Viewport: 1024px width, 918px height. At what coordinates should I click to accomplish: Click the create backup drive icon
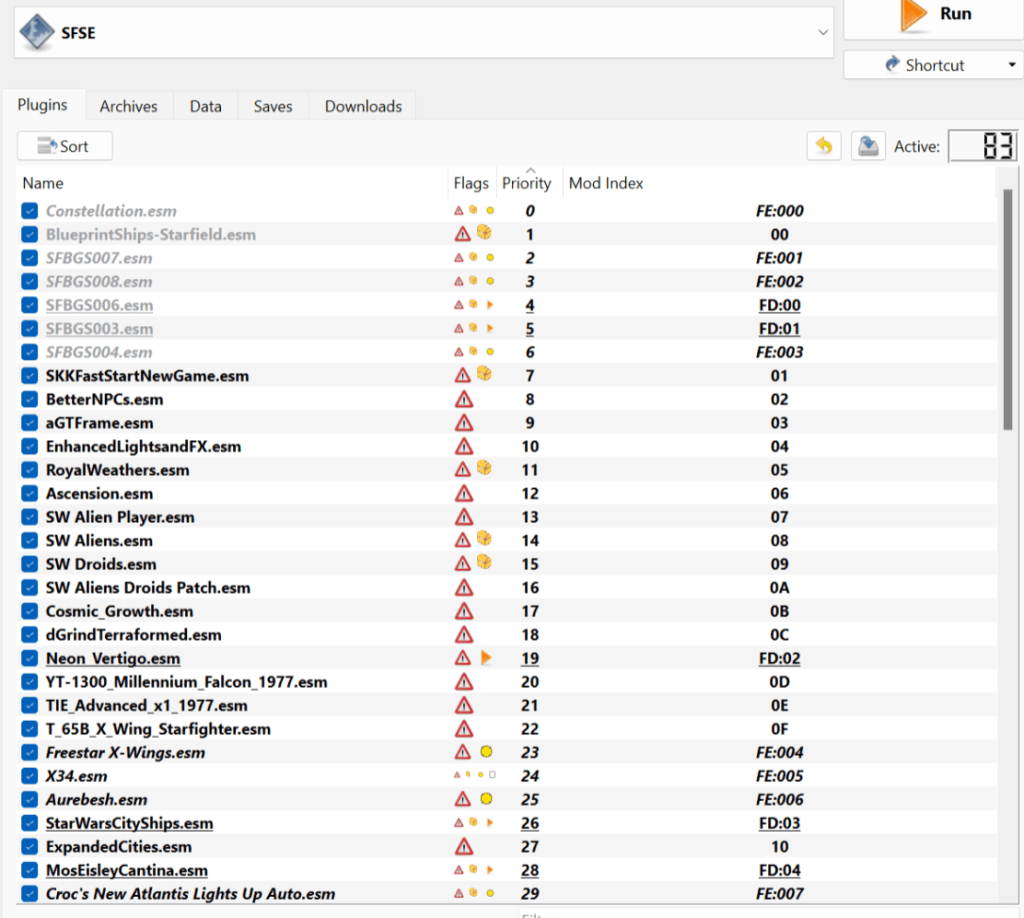coord(868,146)
